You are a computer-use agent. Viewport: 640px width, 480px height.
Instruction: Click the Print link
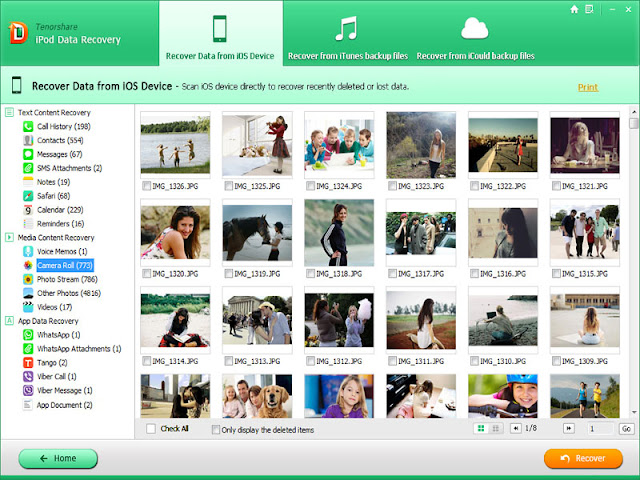(x=588, y=87)
